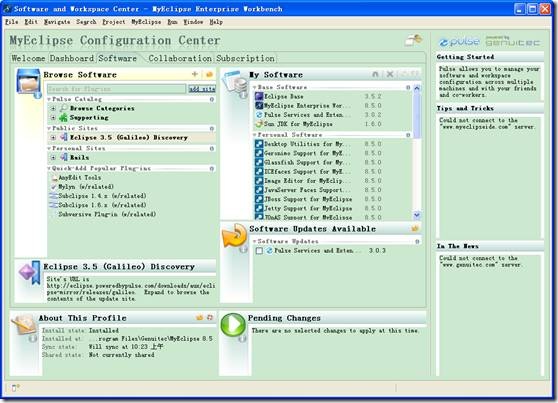The width and height of the screenshot is (558, 403).
Task: Click the add site link
Action: pyautogui.click(x=202, y=89)
